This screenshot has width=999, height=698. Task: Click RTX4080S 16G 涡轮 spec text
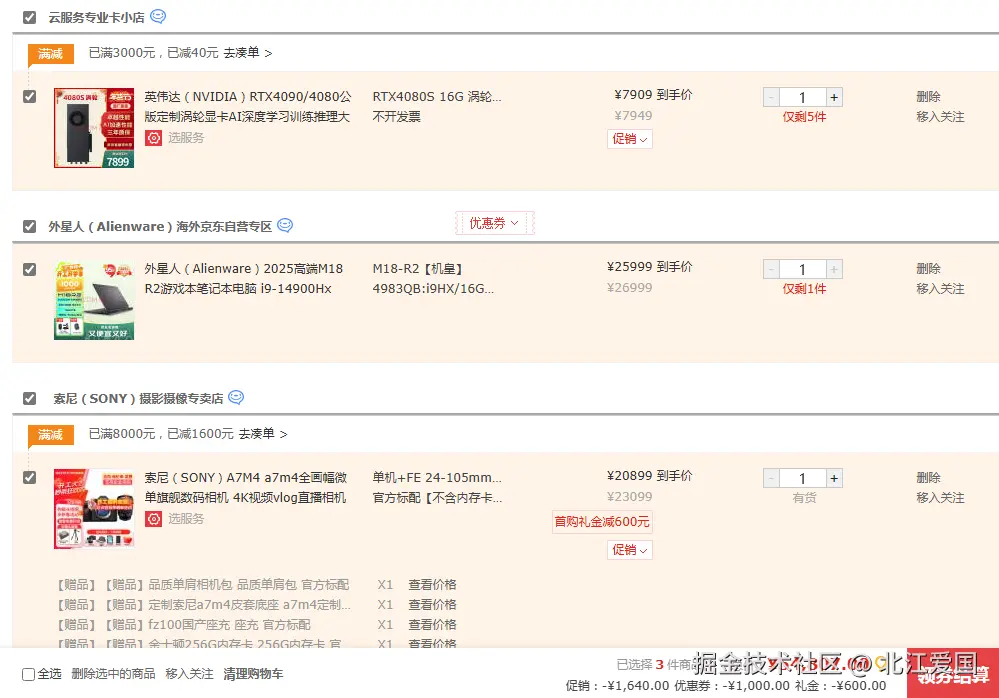tap(437, 96)
